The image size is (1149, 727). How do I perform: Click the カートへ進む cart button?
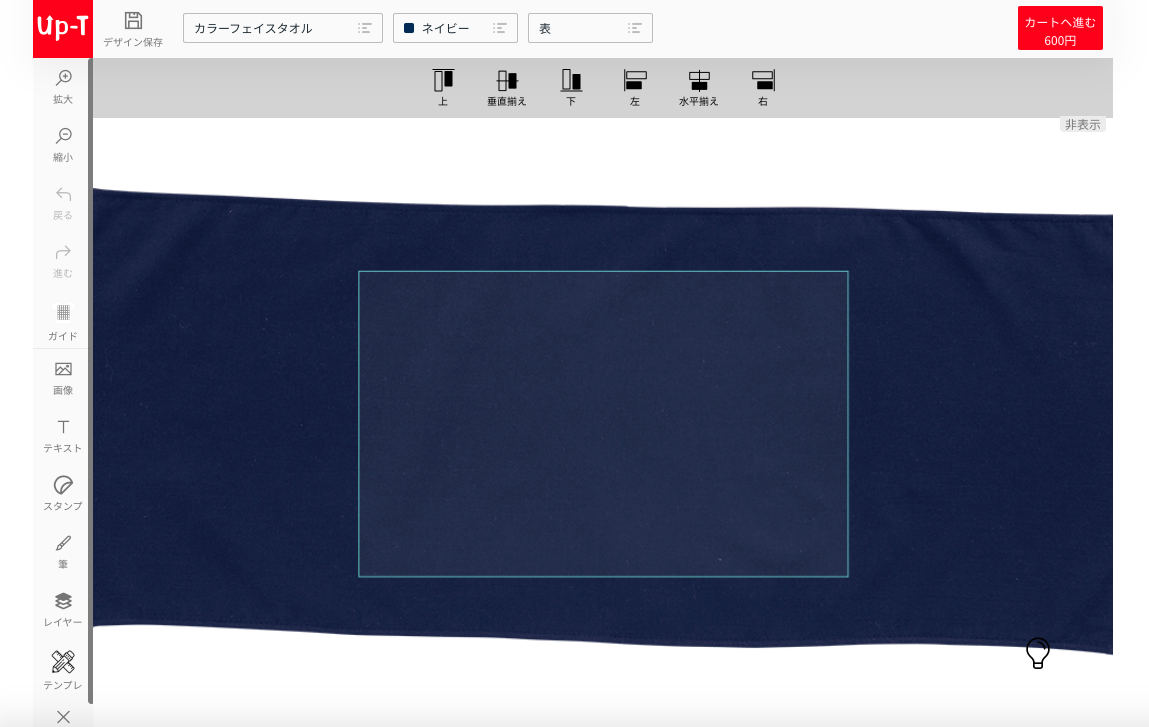tap(1060, 29)
